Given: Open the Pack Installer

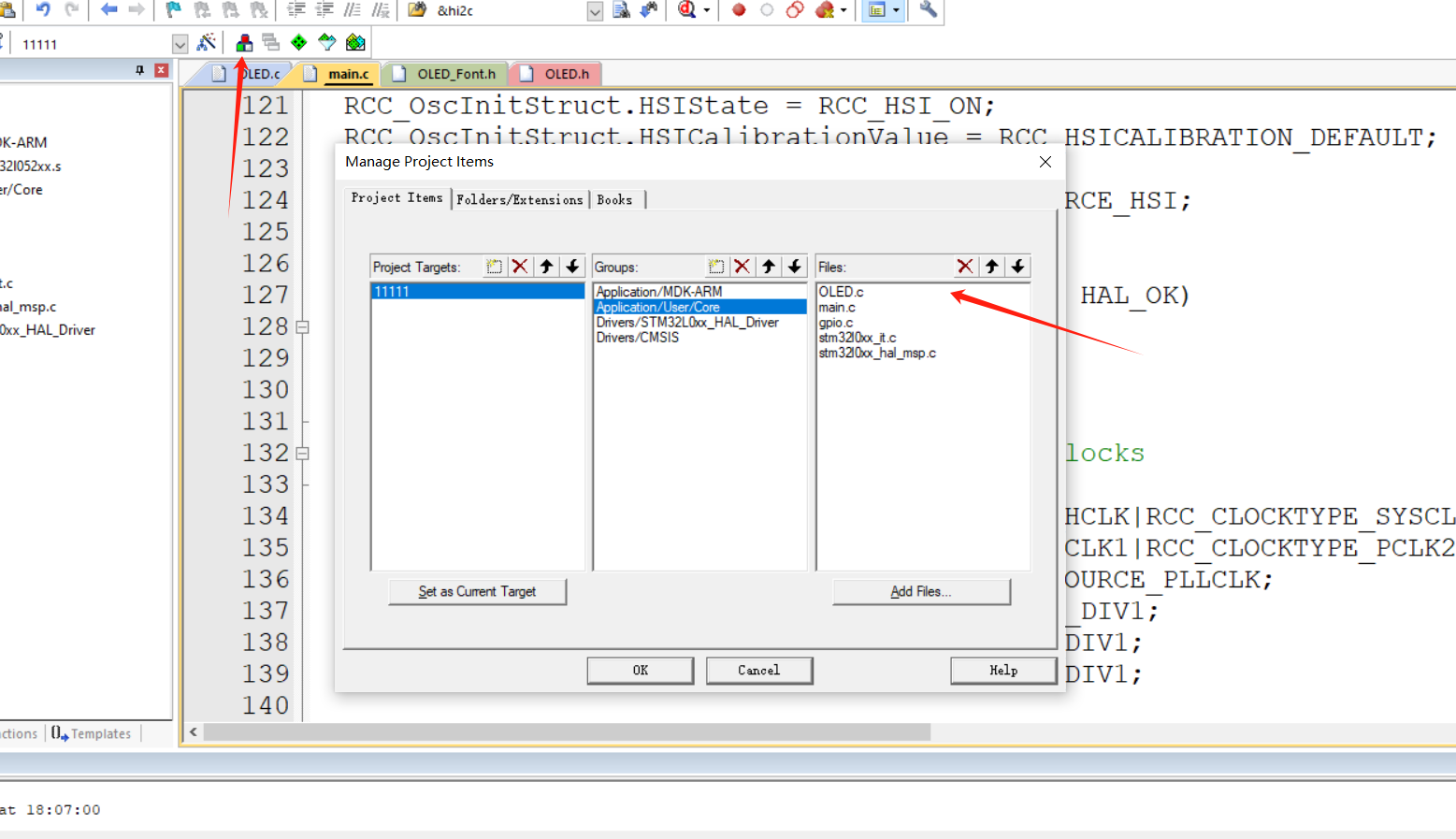Looking at the screenshot, I should click(355, 42).
